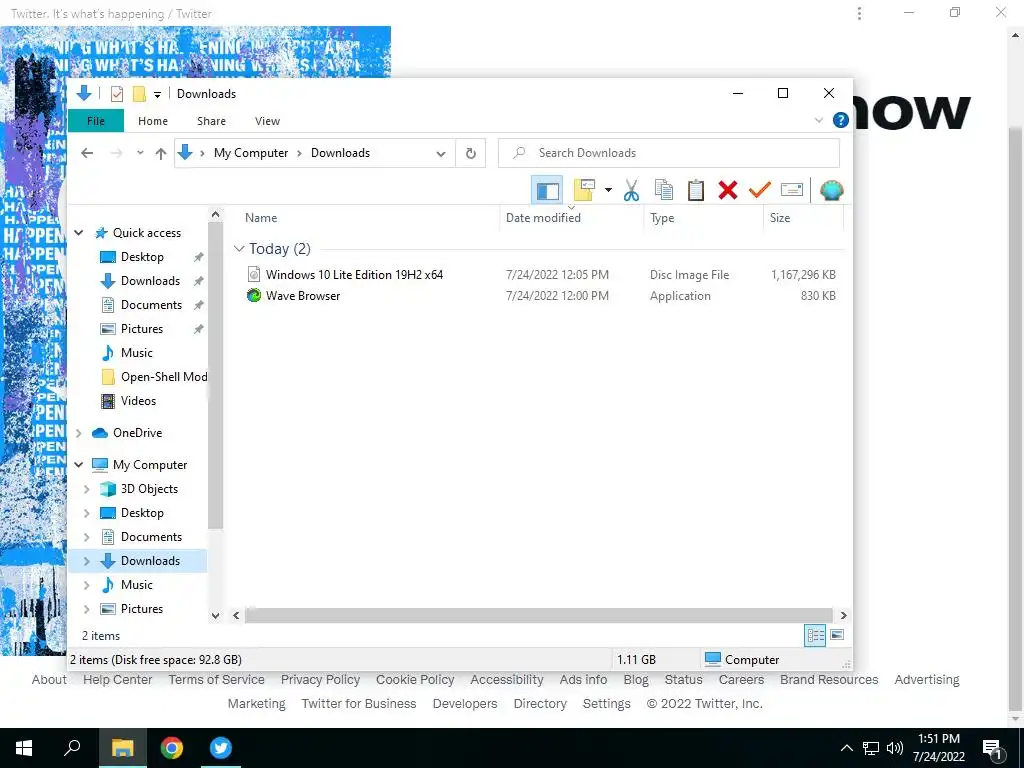
Task: Switch to large thumbnails view icon
Action: [x=837, y=635]
